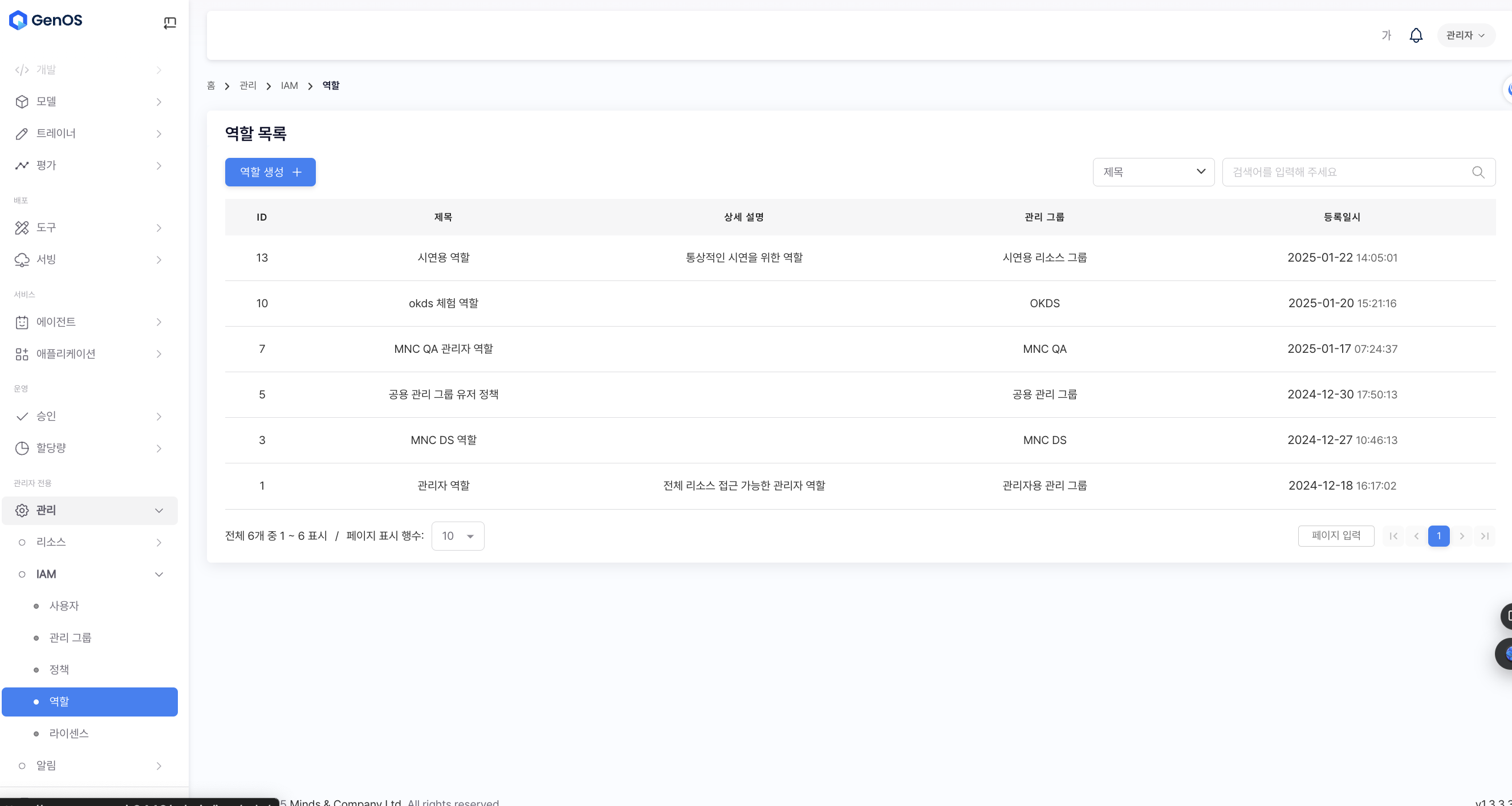This screenshot has height=806, width=1512.
Task: Click the 역할 생성 button
Action: [x=270, y=172]
